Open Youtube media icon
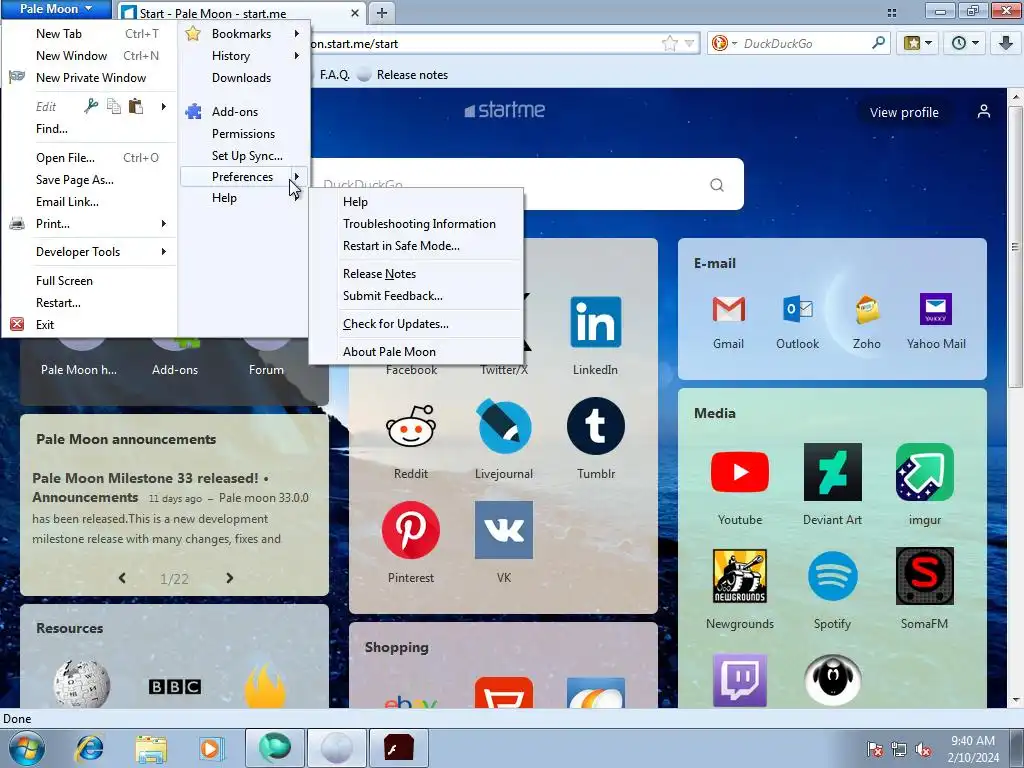The width and height of the screenshot is (1024, 768). point(740,472)
